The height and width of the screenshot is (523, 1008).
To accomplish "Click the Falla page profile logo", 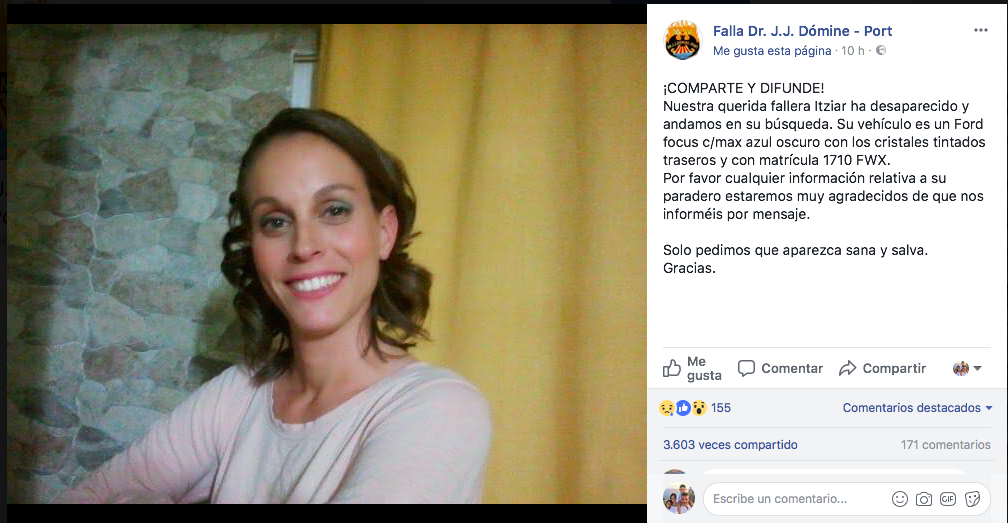I will (x=683, y=40).
